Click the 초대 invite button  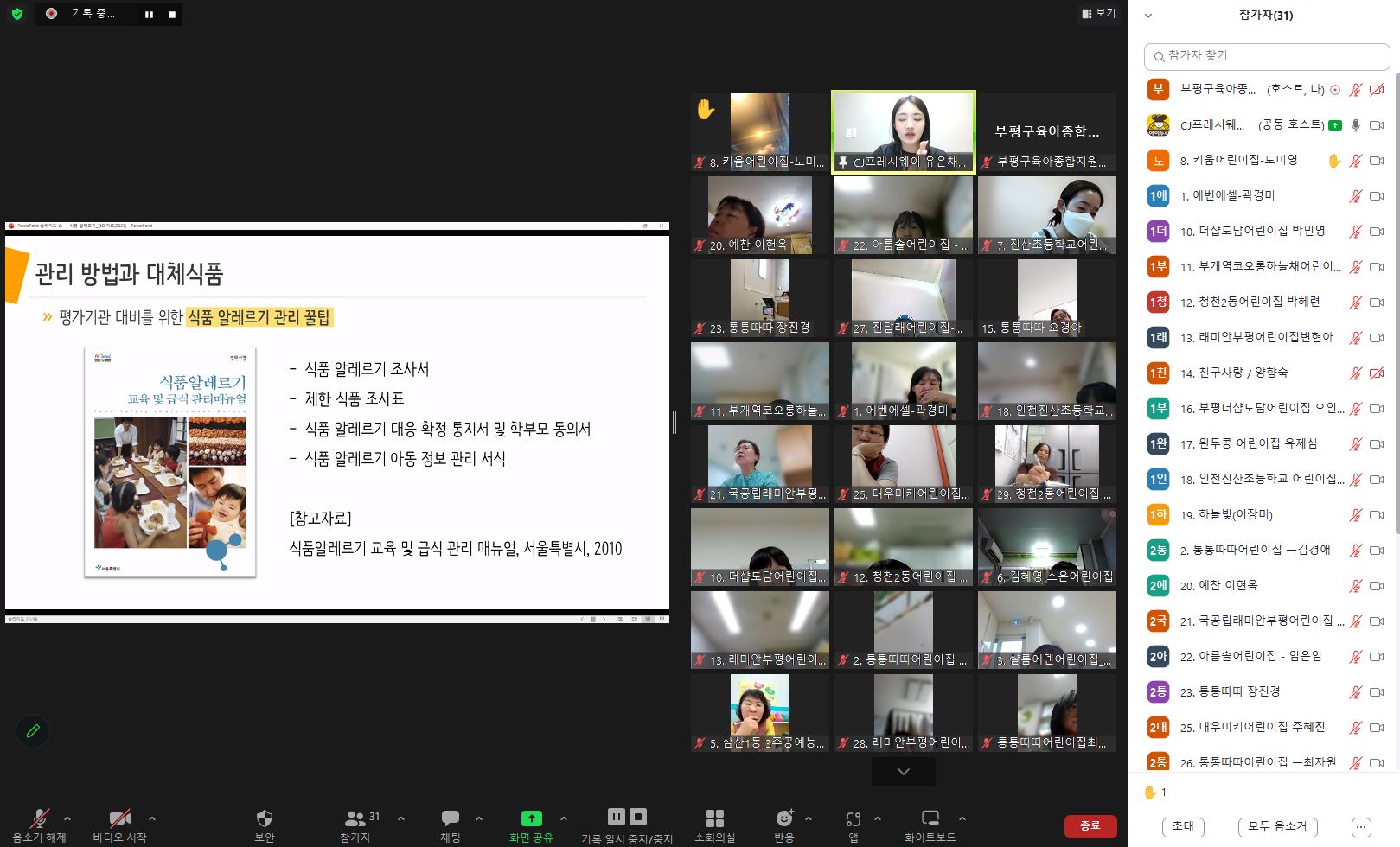(1183, 826)
